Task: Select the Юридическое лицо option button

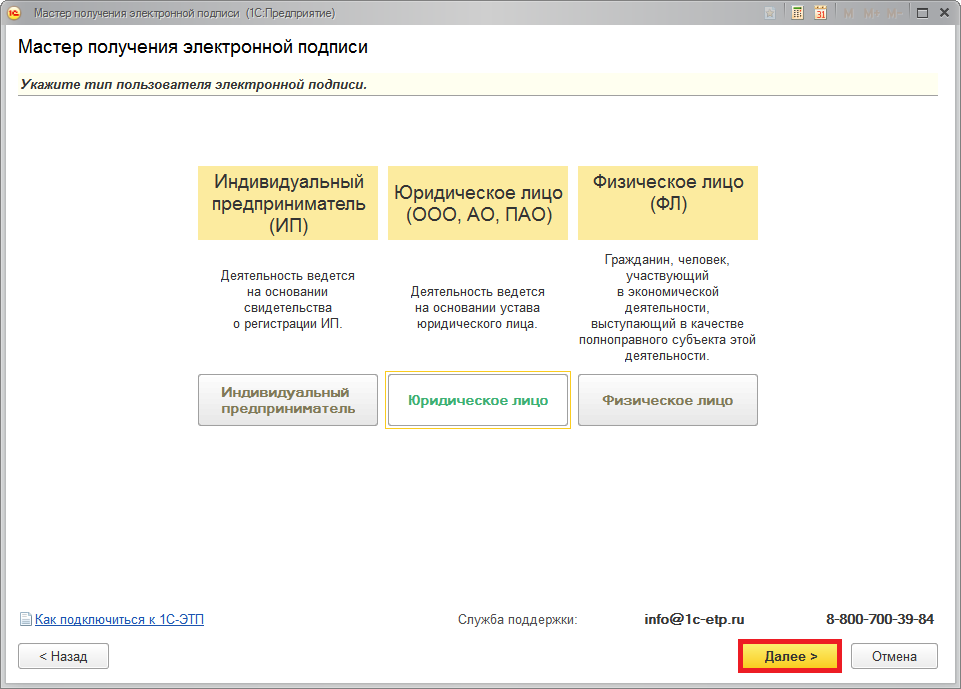Action: [x=478, y=400]
